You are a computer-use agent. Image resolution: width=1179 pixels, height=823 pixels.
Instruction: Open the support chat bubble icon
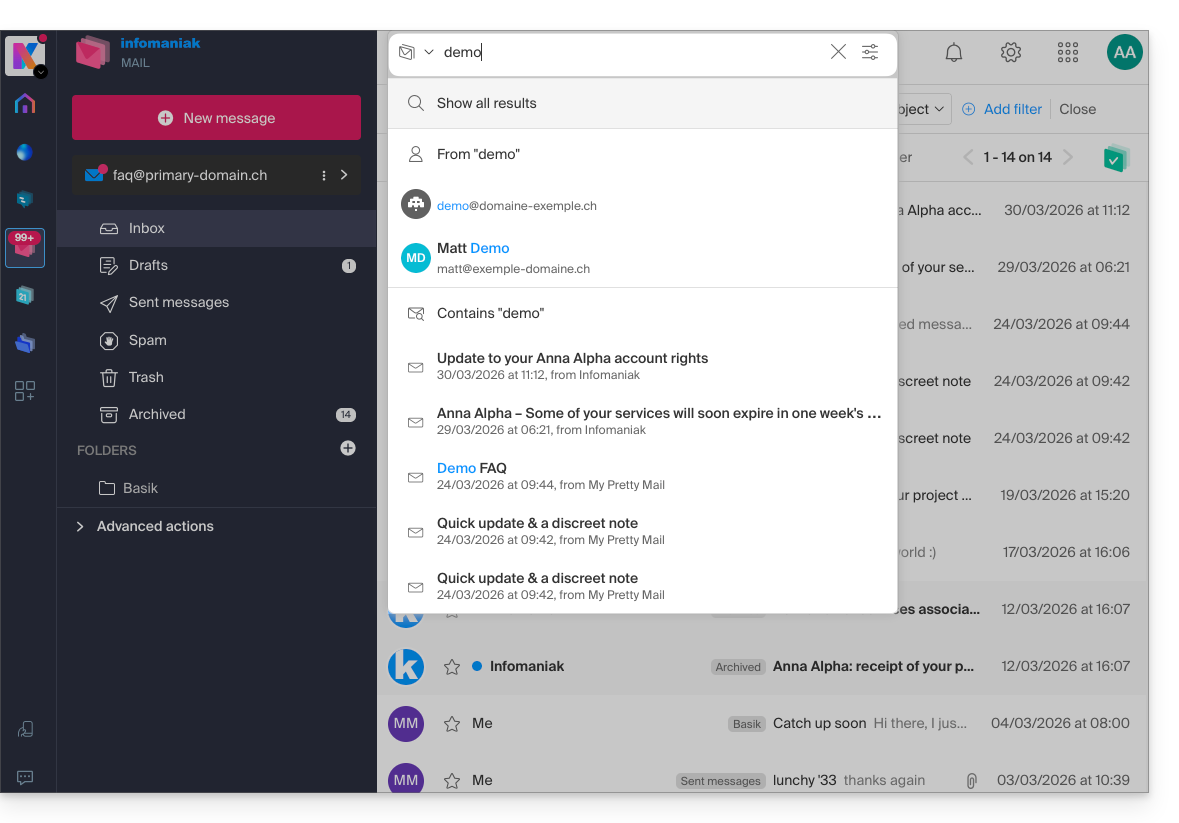25,777
